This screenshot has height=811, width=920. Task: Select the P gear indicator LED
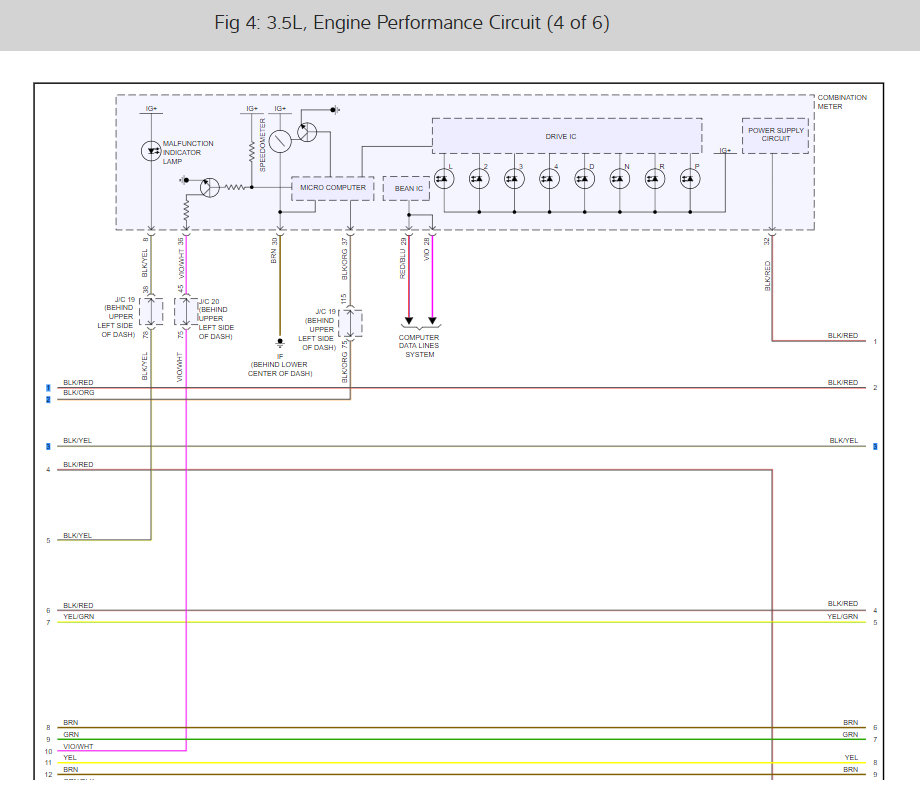pyautogui.click(x=690, y=178)
